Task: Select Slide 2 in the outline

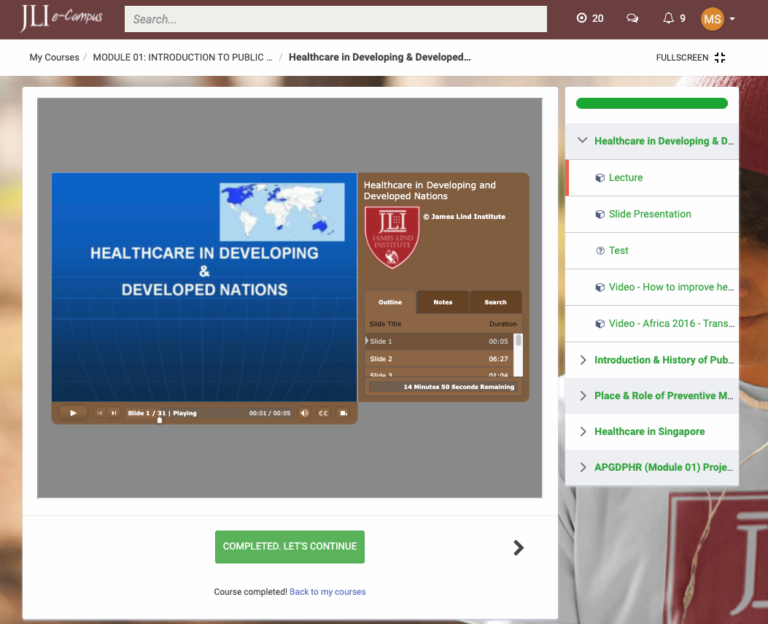Action: tap(439, 359)
